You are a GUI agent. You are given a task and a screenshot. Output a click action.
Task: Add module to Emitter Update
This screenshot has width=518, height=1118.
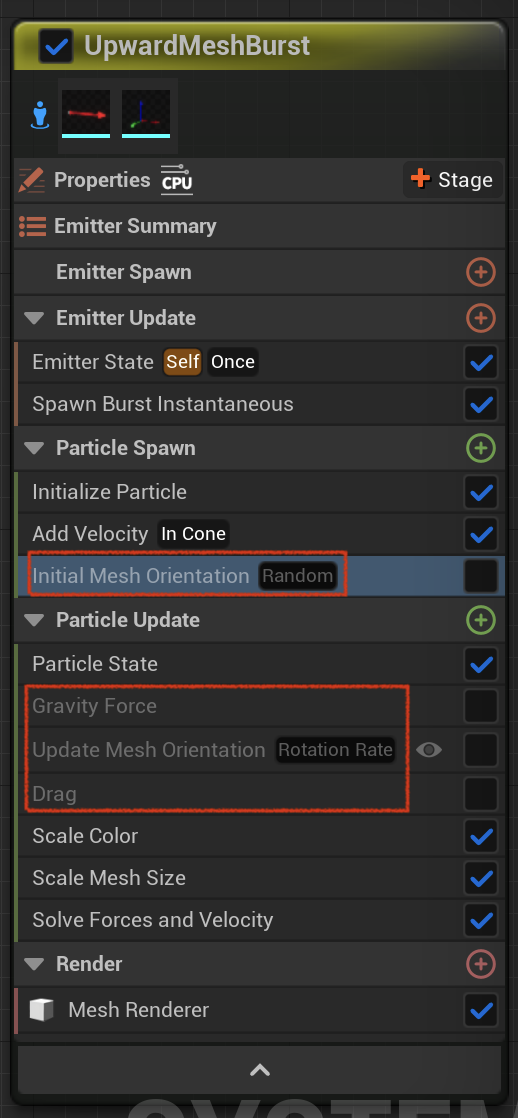click(480, 317)
